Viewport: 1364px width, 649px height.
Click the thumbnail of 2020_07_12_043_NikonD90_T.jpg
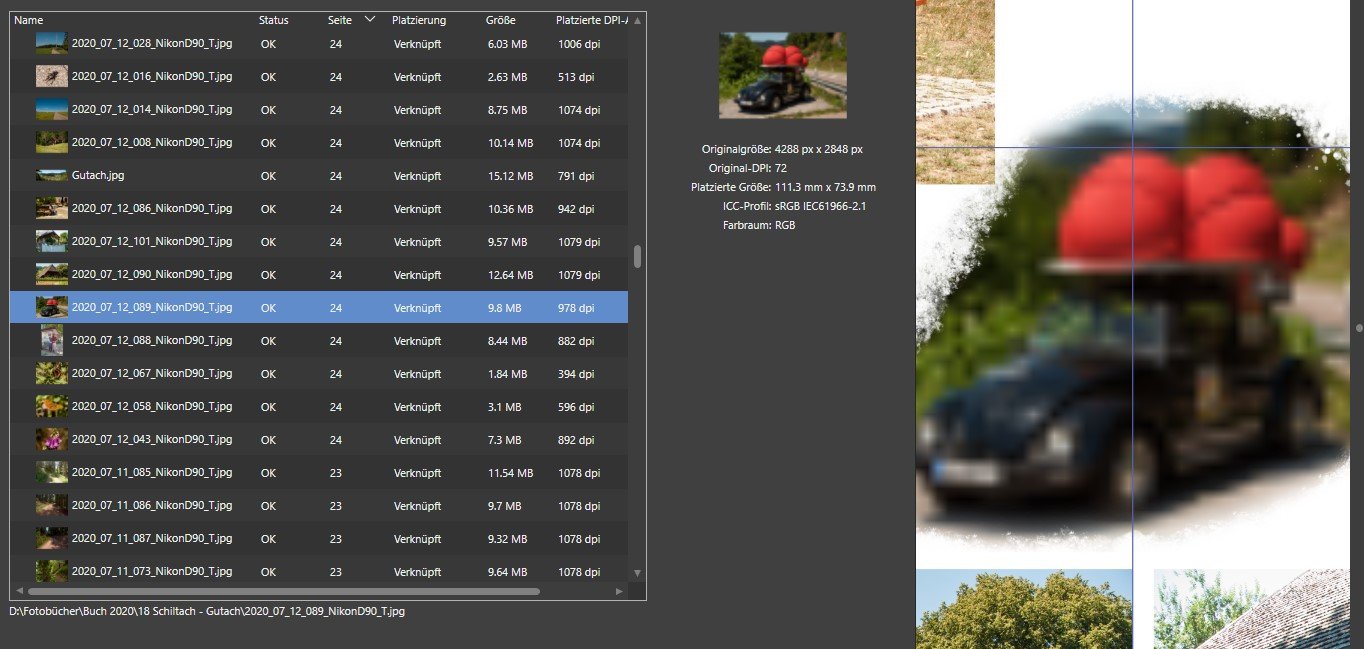click(x=52, y=439)
